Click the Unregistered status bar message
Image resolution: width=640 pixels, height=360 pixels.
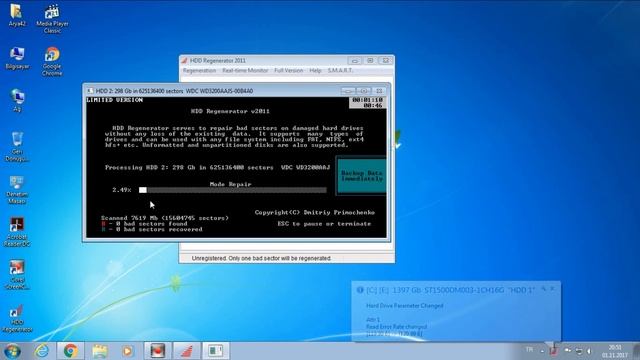[x=261, y=258]
